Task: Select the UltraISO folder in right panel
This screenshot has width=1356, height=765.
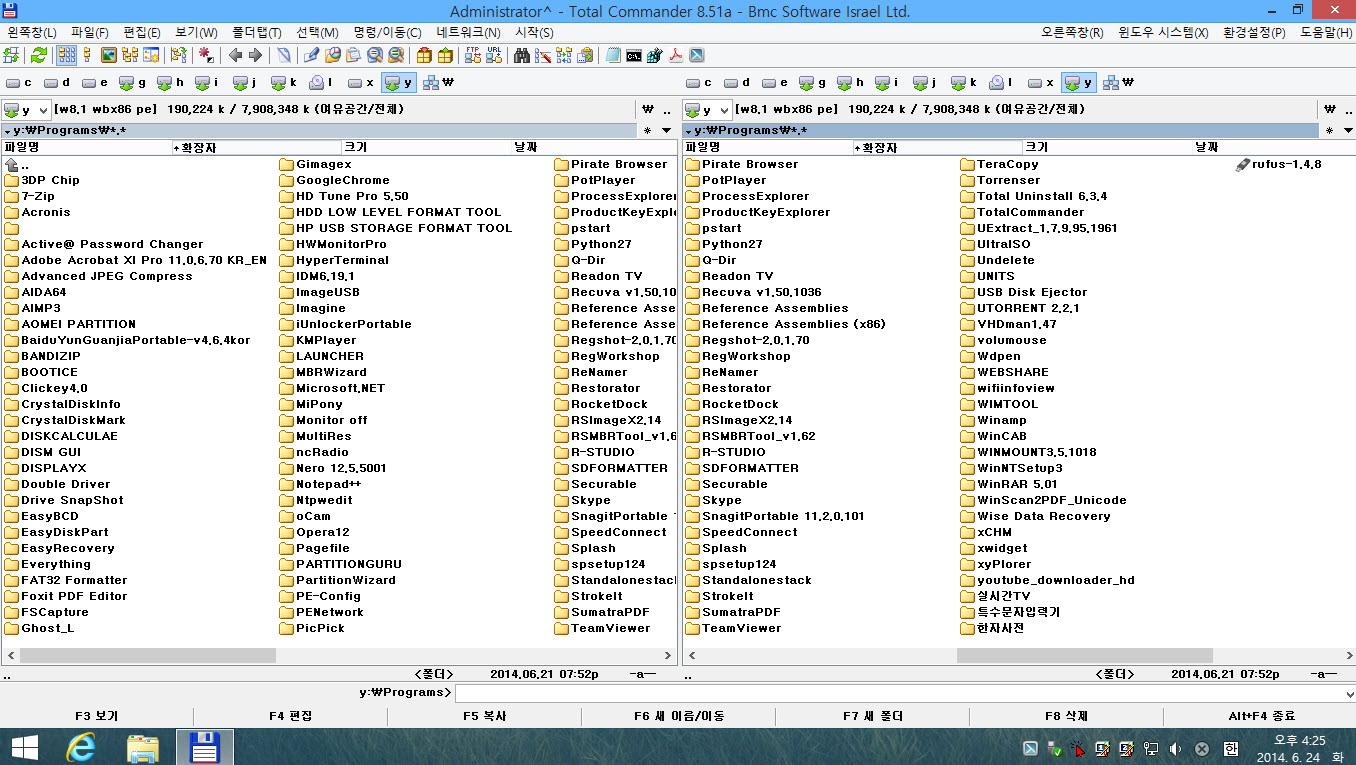Action: click(994, 244)
